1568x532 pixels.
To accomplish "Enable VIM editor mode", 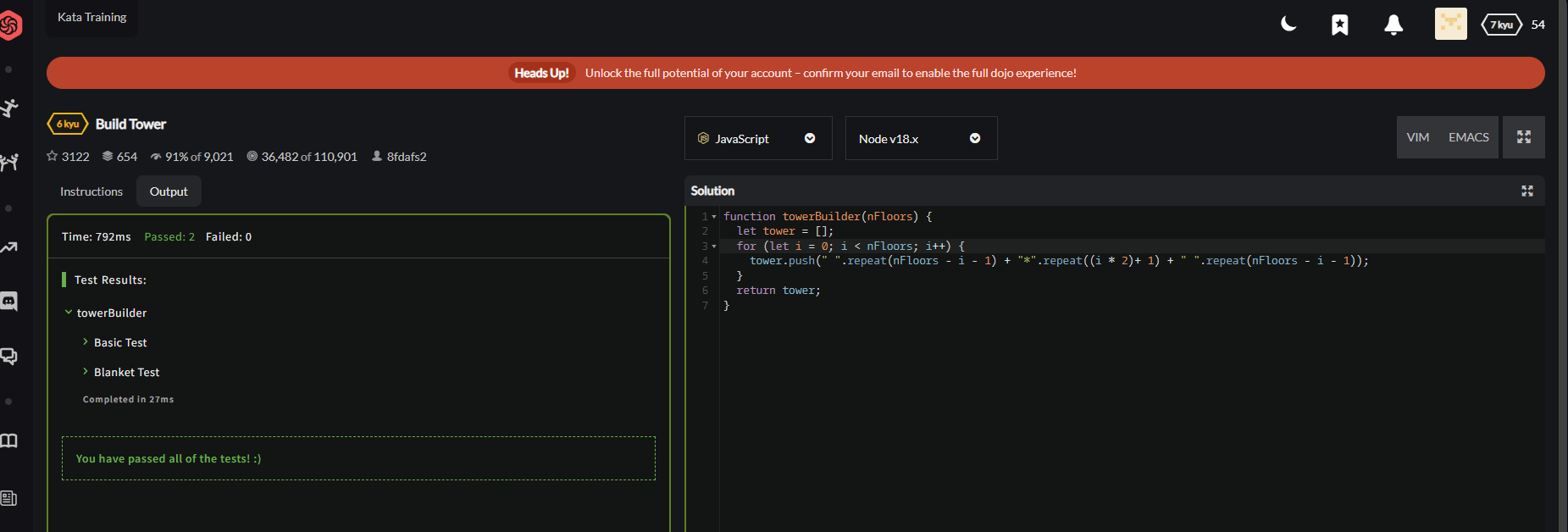I will click(x=1417, y=137).
